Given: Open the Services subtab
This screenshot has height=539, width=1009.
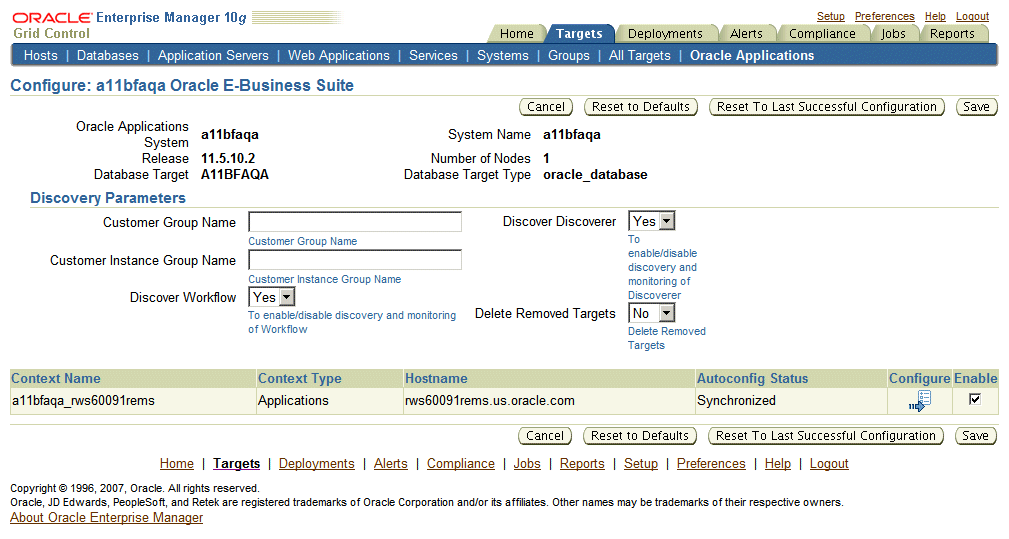Looking at the screenshot, I should click(x=433, y=55).
